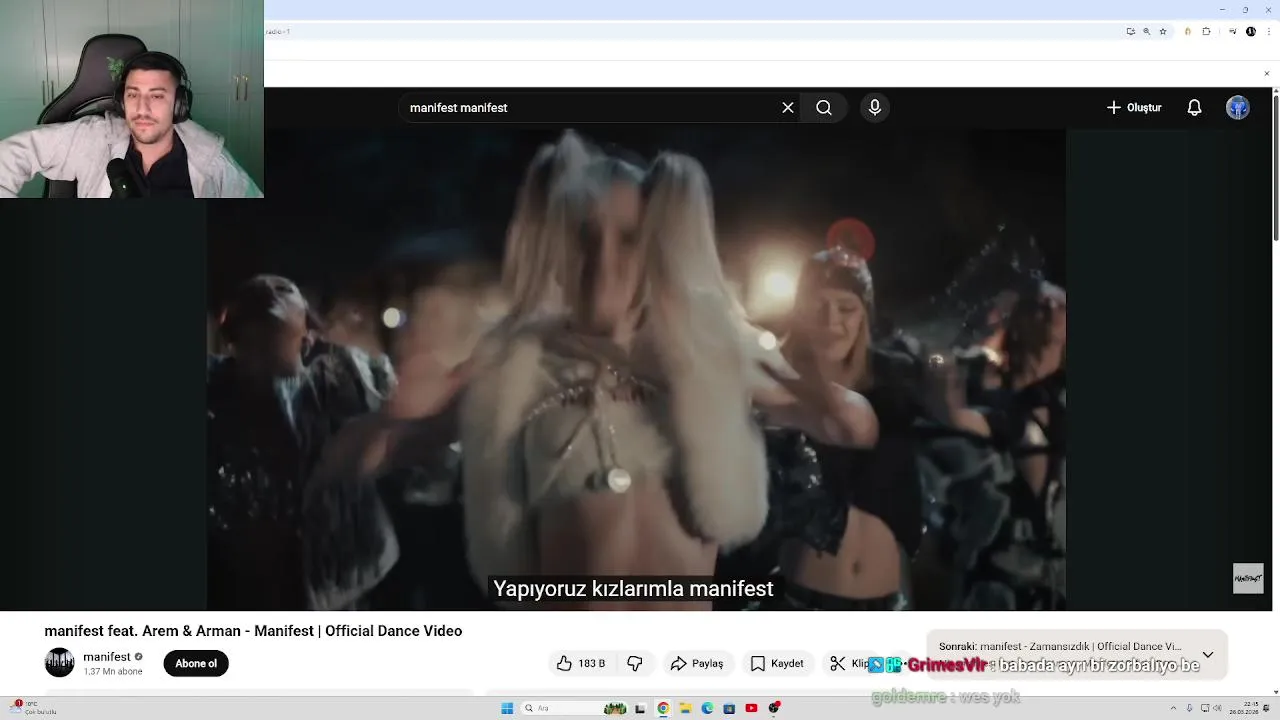Bookmark this page with the star icon
Image resolution: width=1280 pixels, height=720 pixels.
pos(1163,31)
